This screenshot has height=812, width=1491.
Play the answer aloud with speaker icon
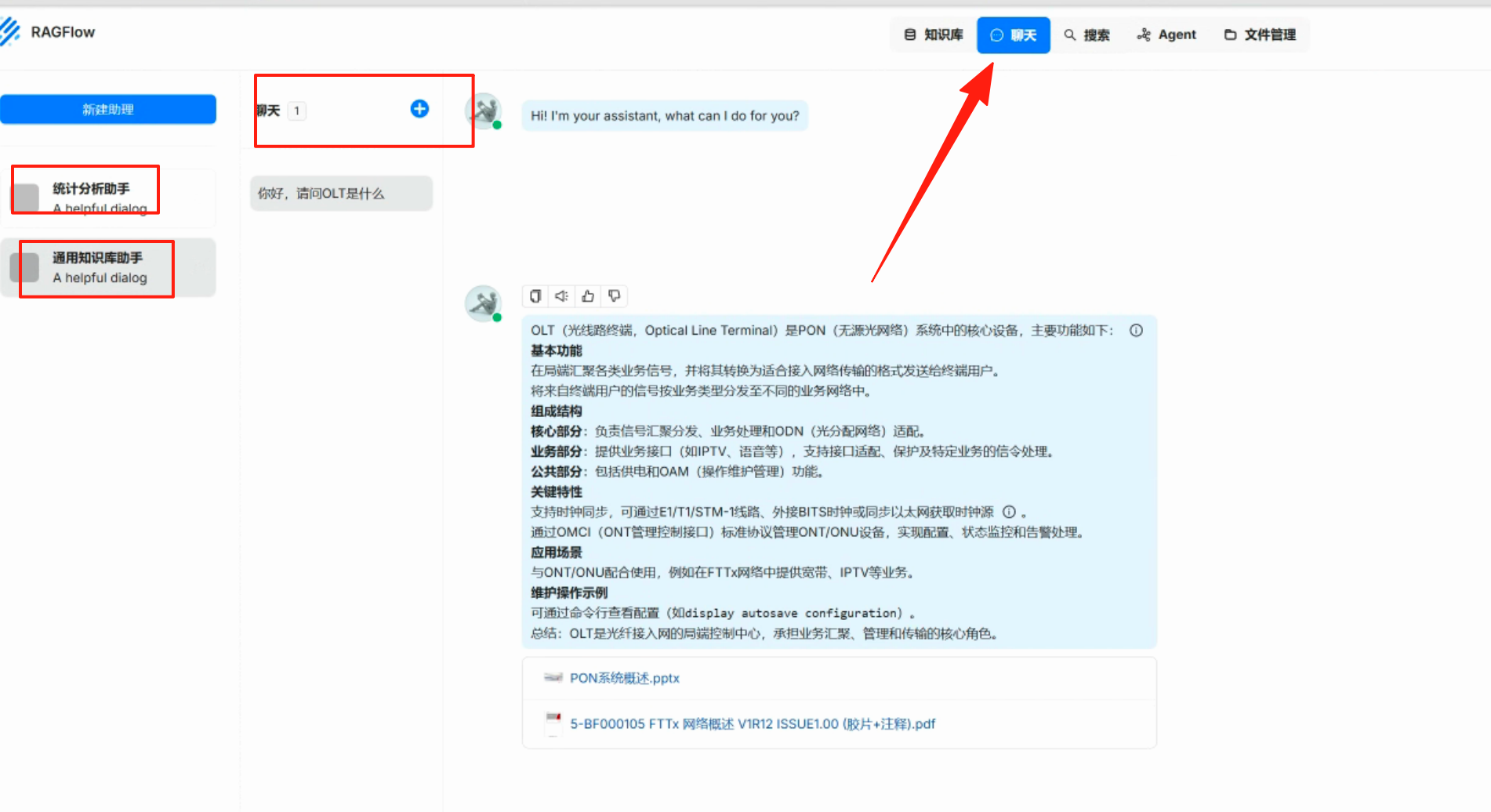tap(561, 296)
